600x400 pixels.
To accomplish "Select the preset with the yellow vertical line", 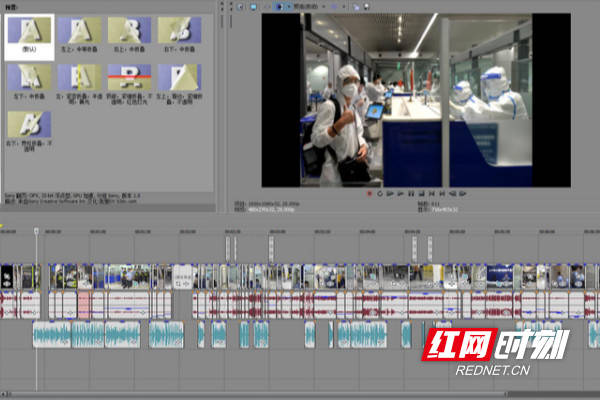I will (79, 84).
